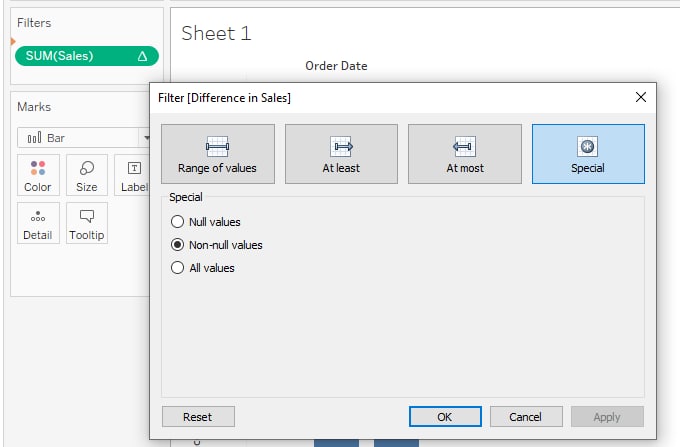This screenshot has width=680, height=447.
Task: Cancel the filter dialog
Action: [x=526, y=417]
